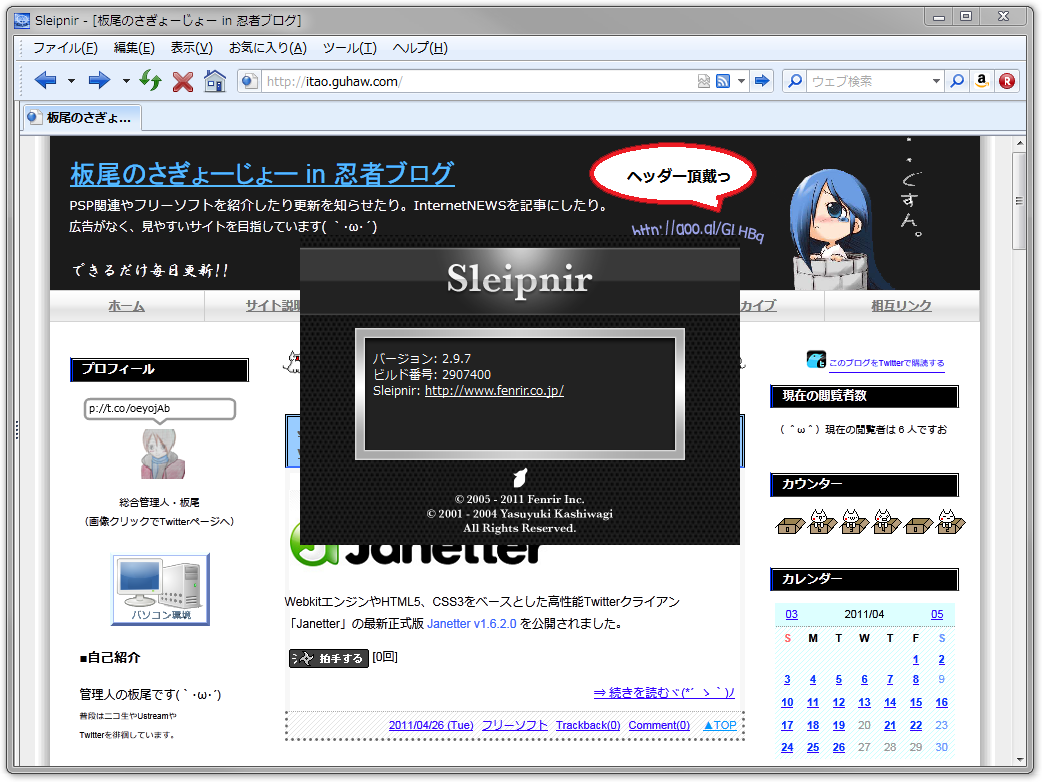
Task: Focus the ウェブ検索 search field
Action: [869, 81]
